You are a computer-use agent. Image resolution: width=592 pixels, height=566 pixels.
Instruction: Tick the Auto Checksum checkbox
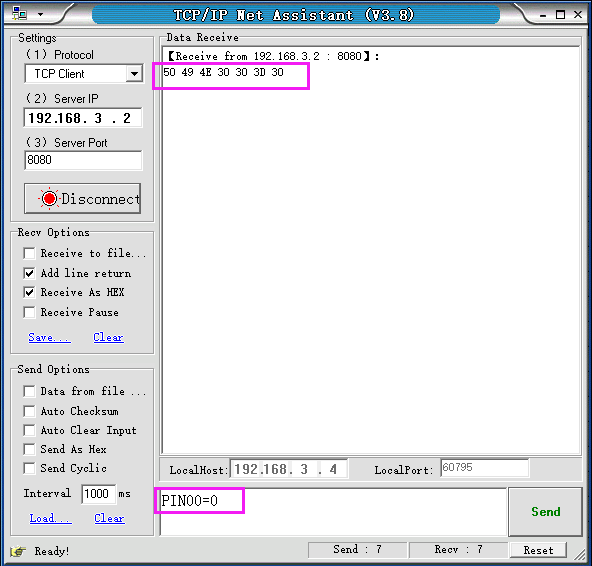coord(29,411)
